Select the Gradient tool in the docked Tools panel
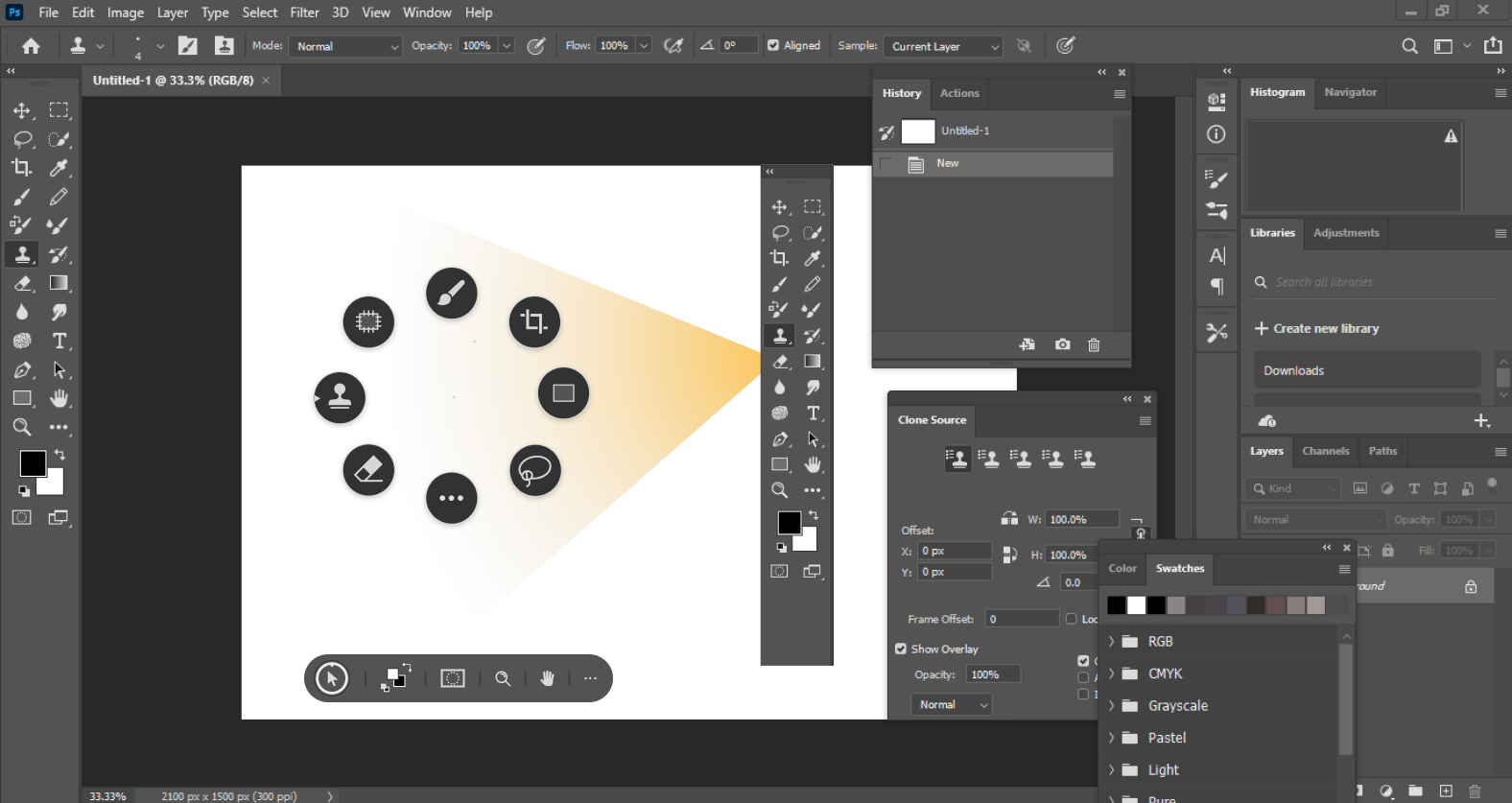The width and height of the screenshot is (1512, 803). tap(59, 283)
